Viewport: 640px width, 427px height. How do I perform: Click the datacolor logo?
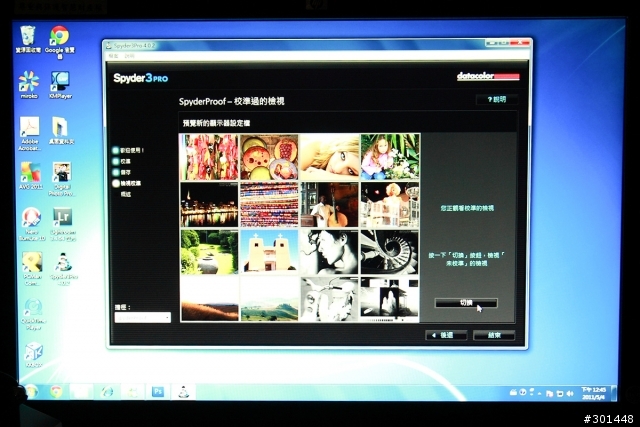pyautogui.click(x=488, y=76)
